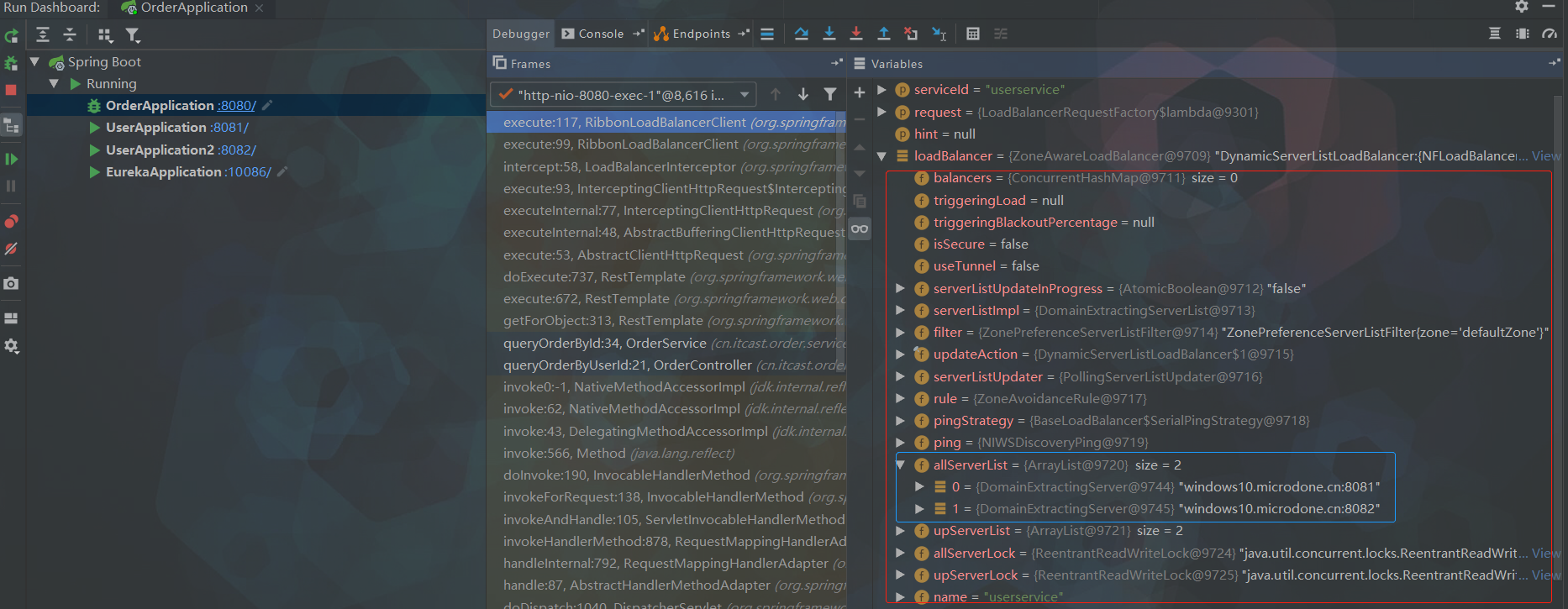The height and width of the screenshot is (609, 1568).
Task: Toggle the Frames panel filter funnel
Action: click(x=830, y=94)
